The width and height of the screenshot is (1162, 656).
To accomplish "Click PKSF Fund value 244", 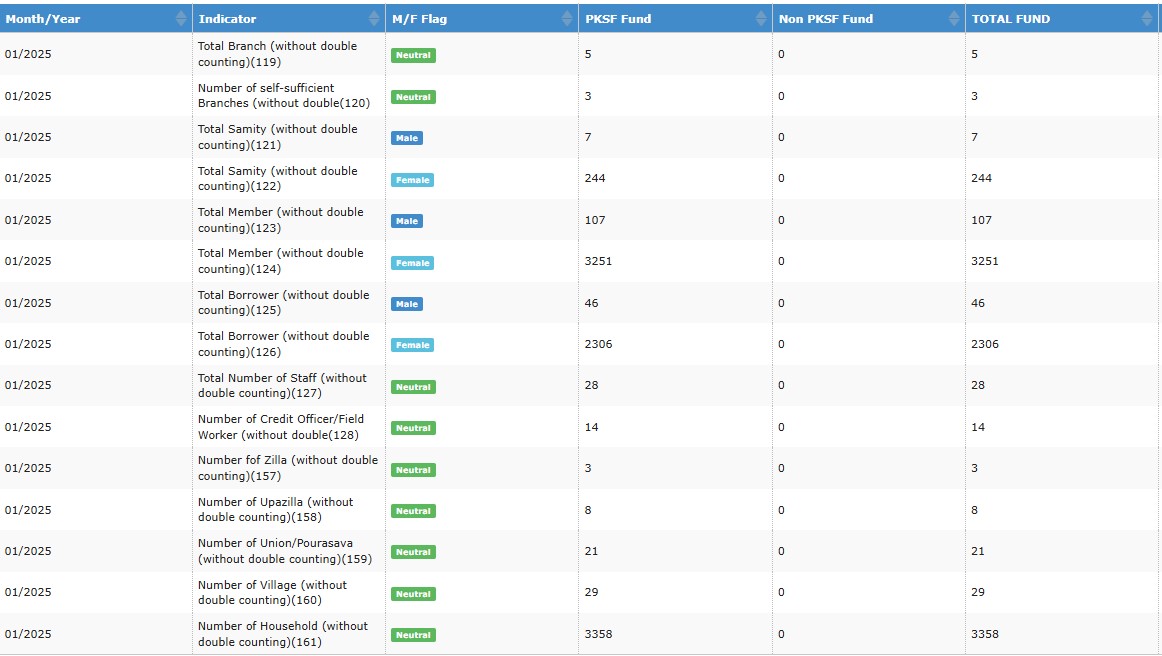I will tap(595, 178).
